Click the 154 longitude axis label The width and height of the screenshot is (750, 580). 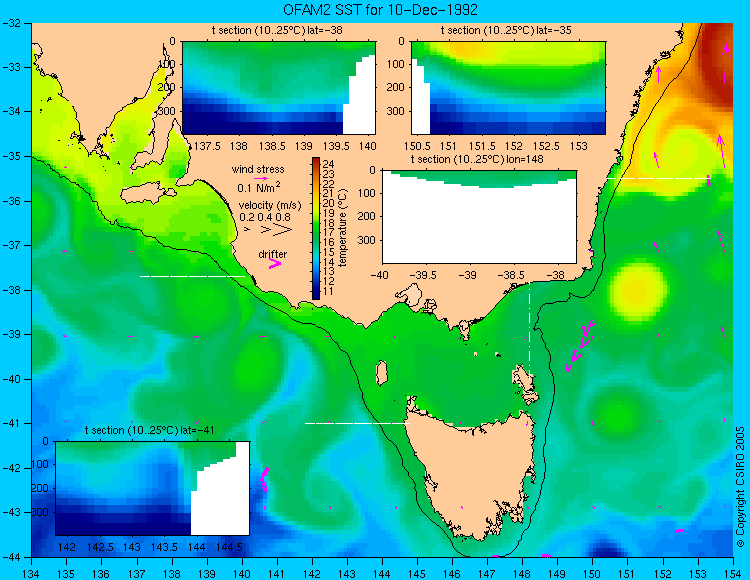pyautogui.click(x=732, y=573)
